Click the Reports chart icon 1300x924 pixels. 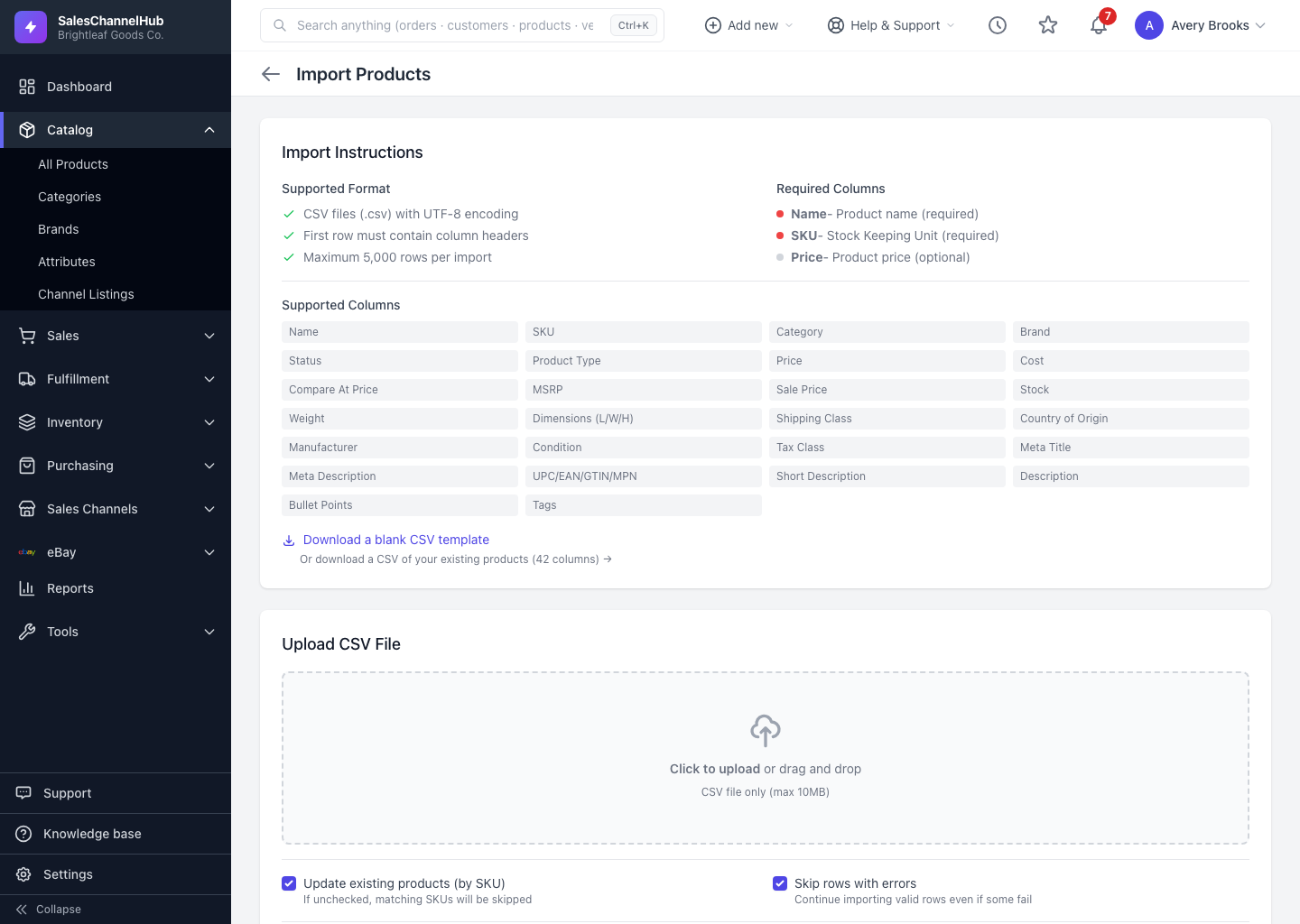tap(27, 588)
